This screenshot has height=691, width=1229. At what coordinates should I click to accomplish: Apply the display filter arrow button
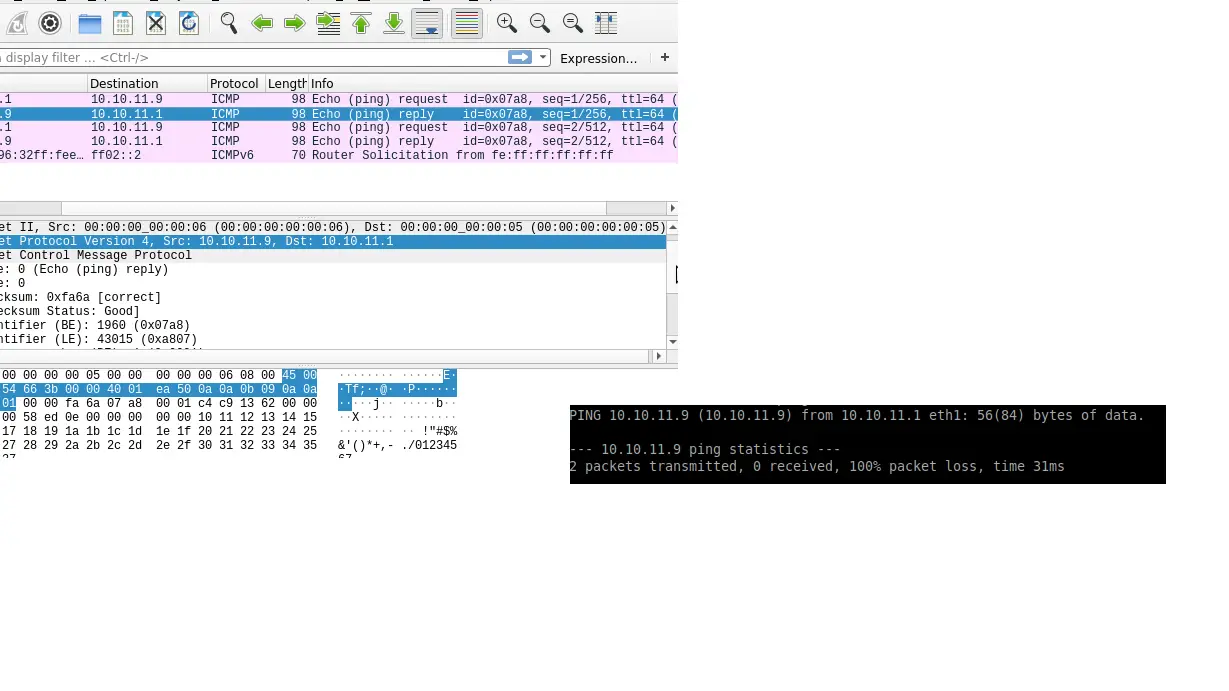[520, 58]
